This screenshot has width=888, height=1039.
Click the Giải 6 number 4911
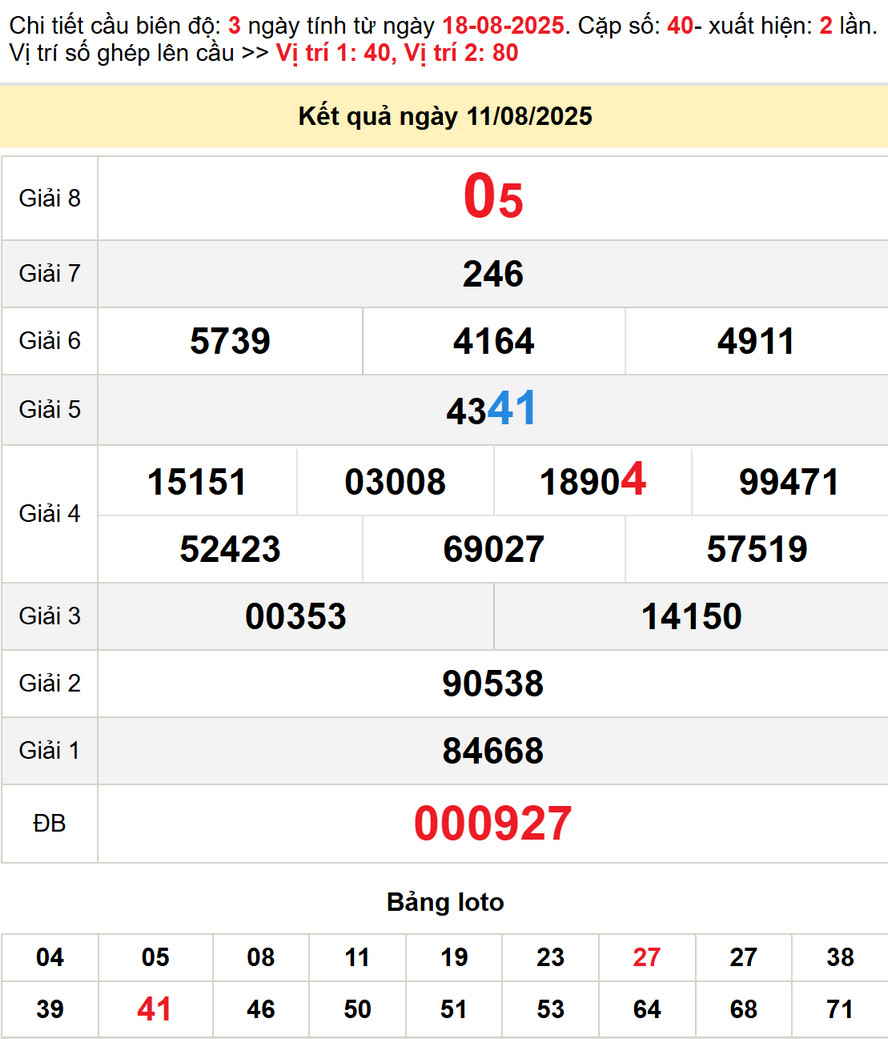coord(756,342)
